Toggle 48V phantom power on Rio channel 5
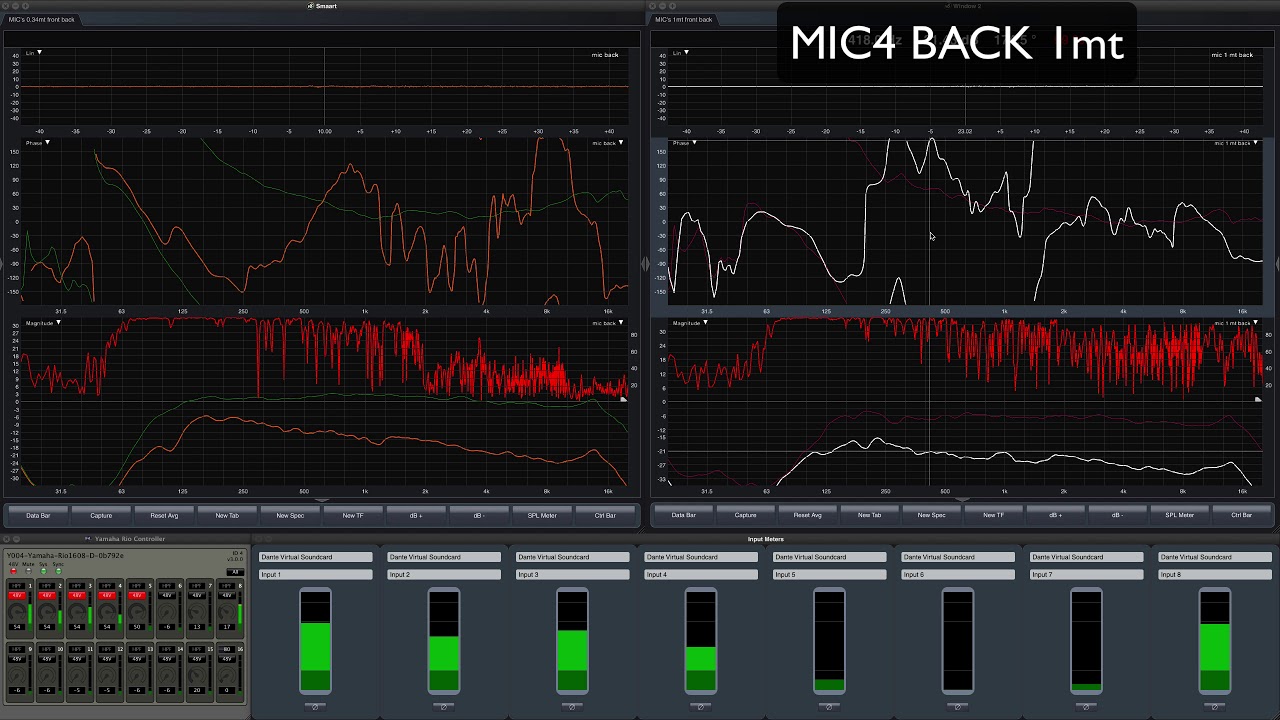 137,596
